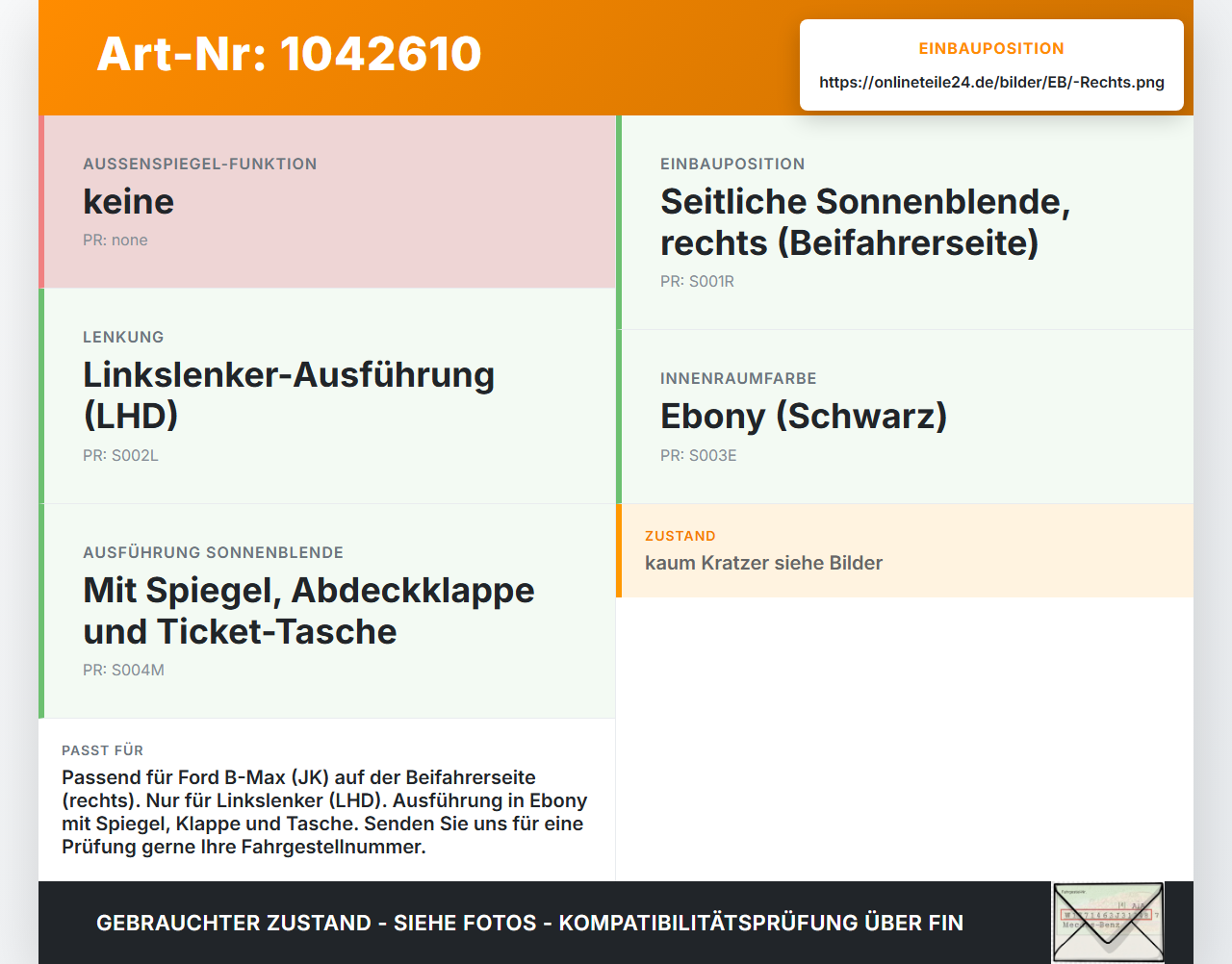
Task: Click the PR: S001R code
Action: click(x=697, y=282)
